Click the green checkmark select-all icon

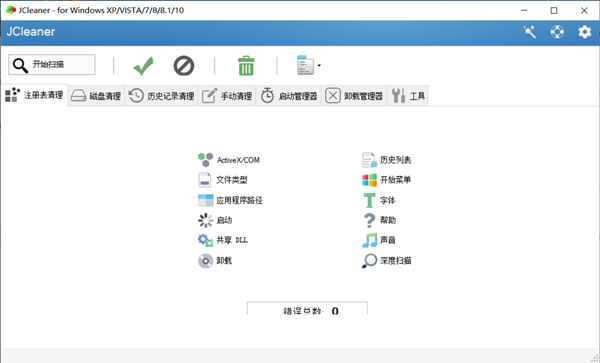[x=143, y=66]
